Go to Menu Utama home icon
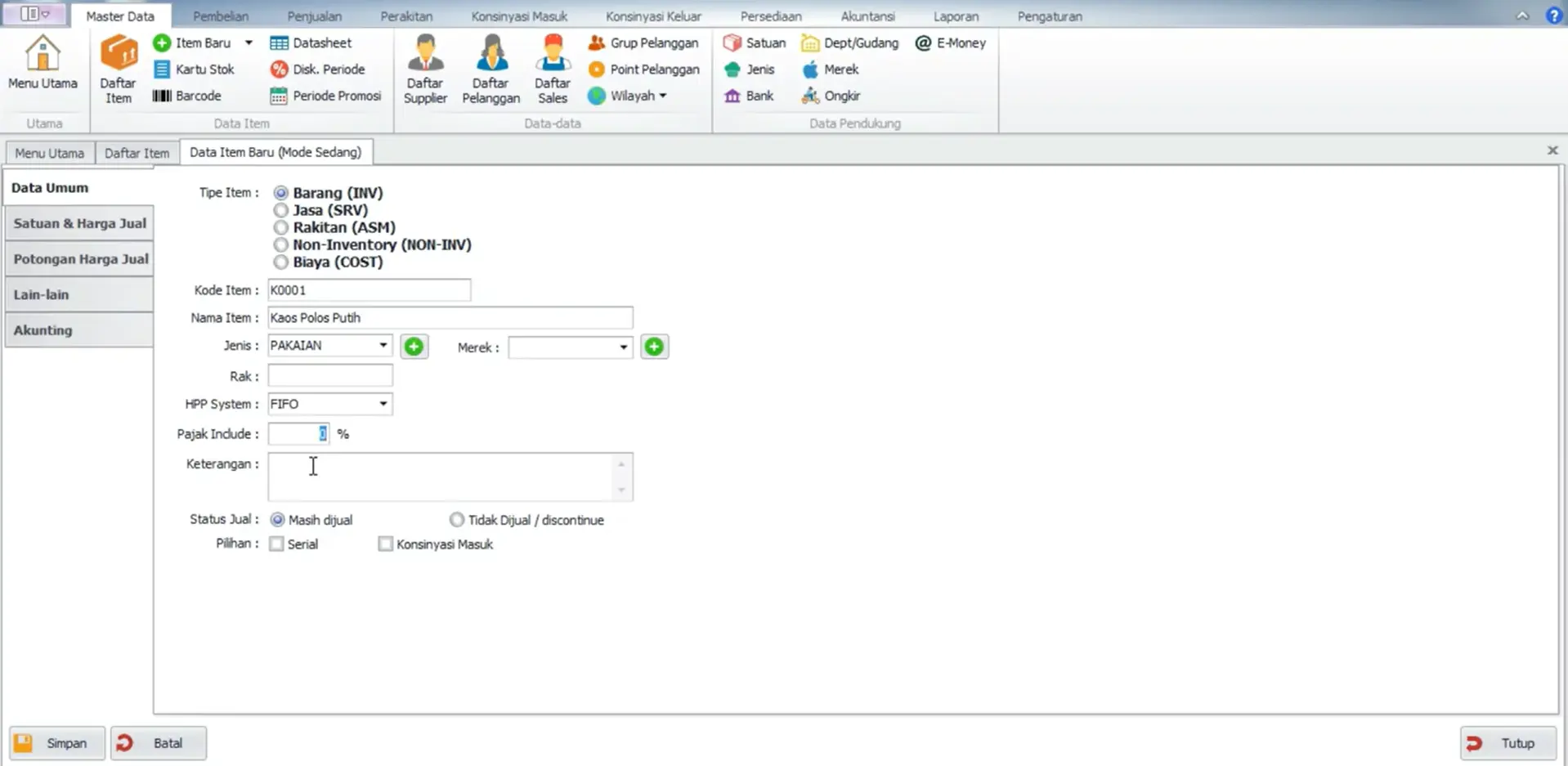The image size is (1568, 766). click(x=43, y=62)
